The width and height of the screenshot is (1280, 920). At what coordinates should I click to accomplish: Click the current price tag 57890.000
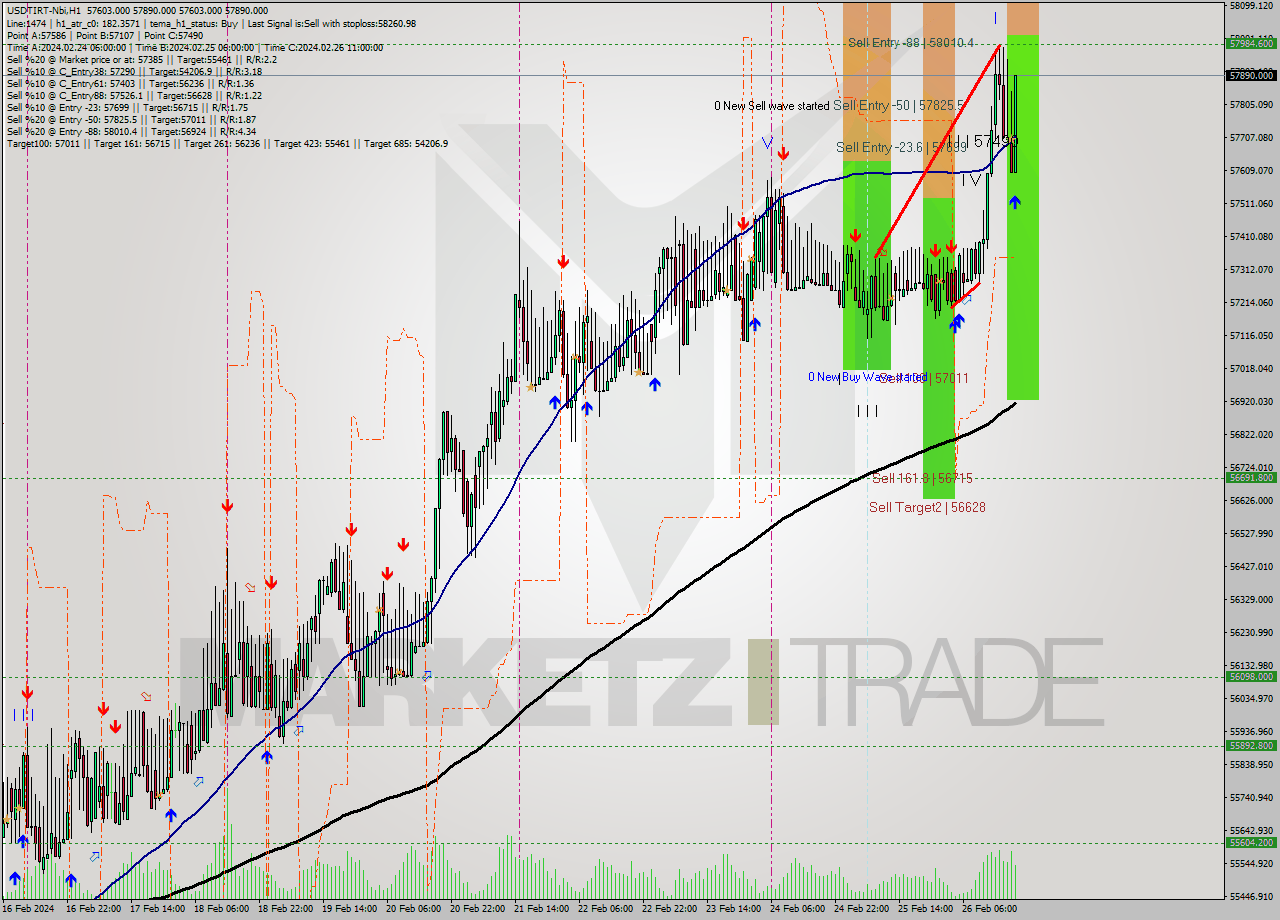click(x=1251, y=75)
